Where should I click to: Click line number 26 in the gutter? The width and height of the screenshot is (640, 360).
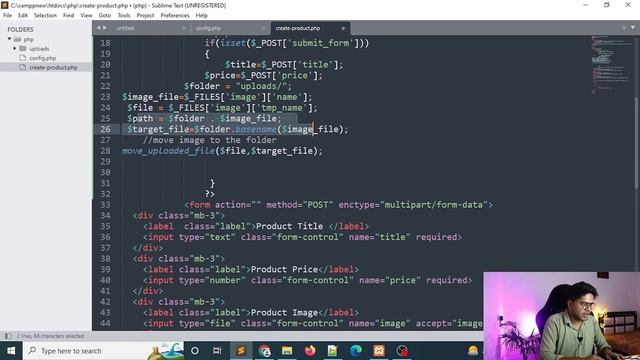point(105,129)
